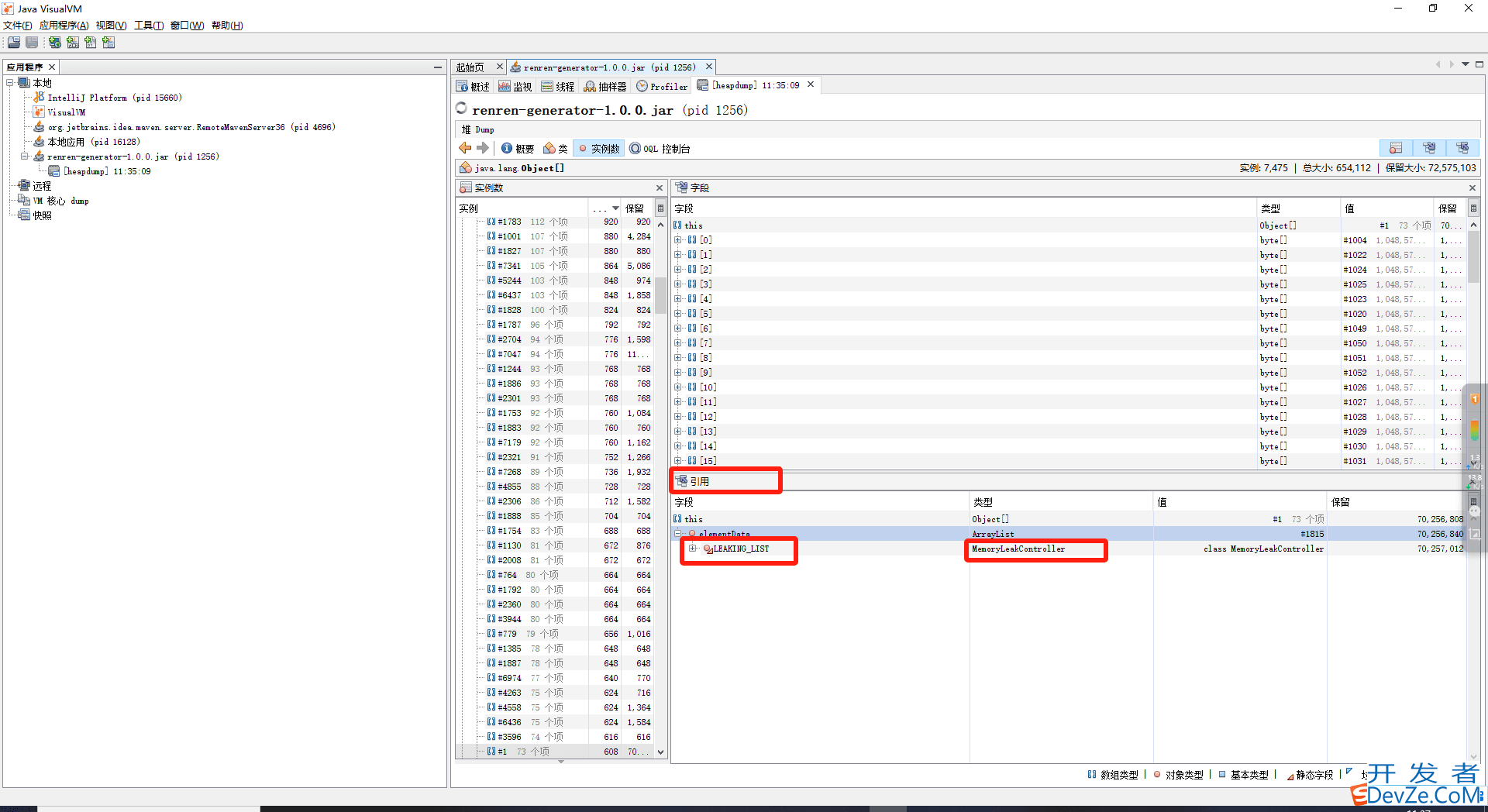This screenshot has height=812, width=1488.
Task: Toggle the Instances pane view button
Action: 1396,148
